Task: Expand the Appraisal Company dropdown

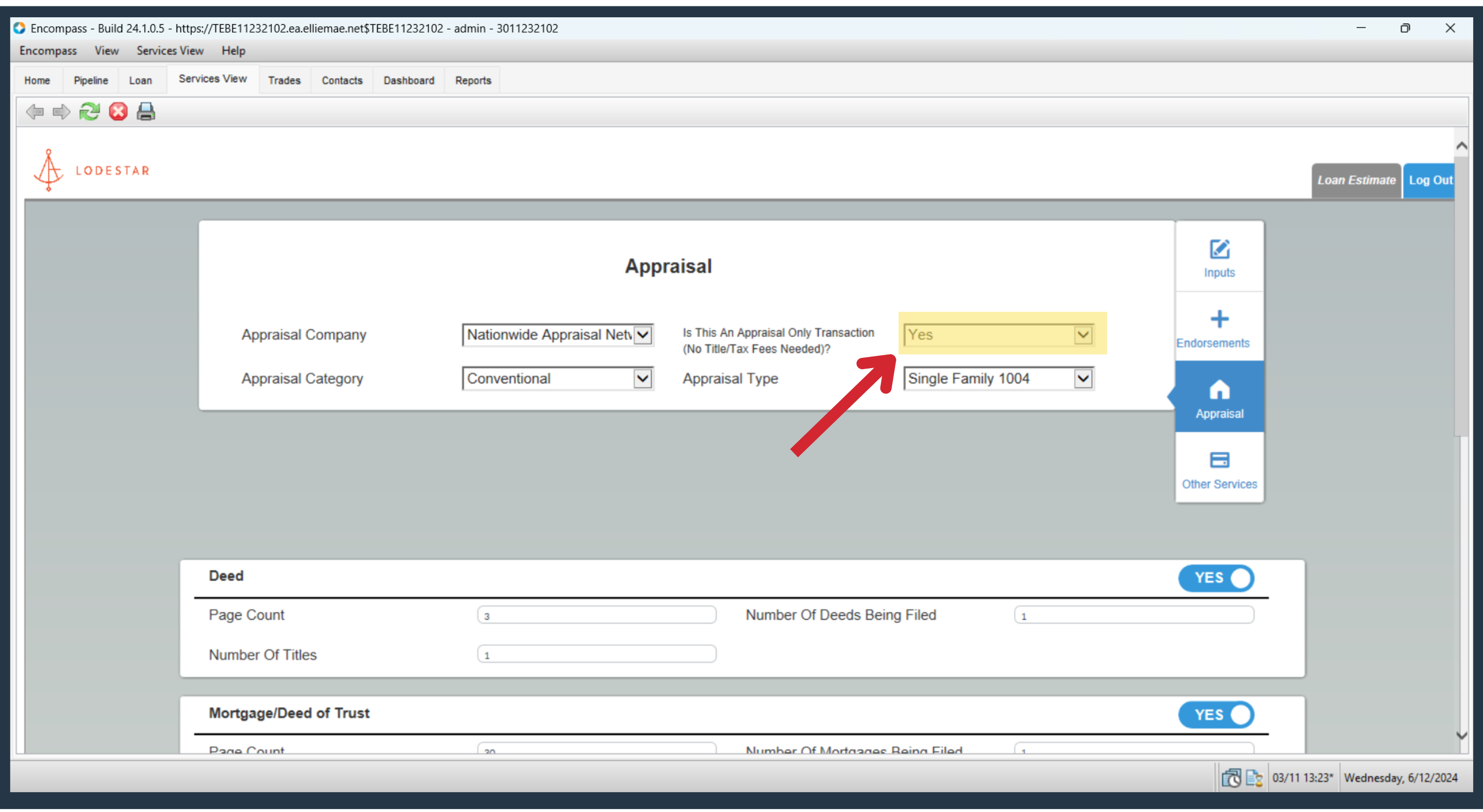Action: tap(557, 335)
